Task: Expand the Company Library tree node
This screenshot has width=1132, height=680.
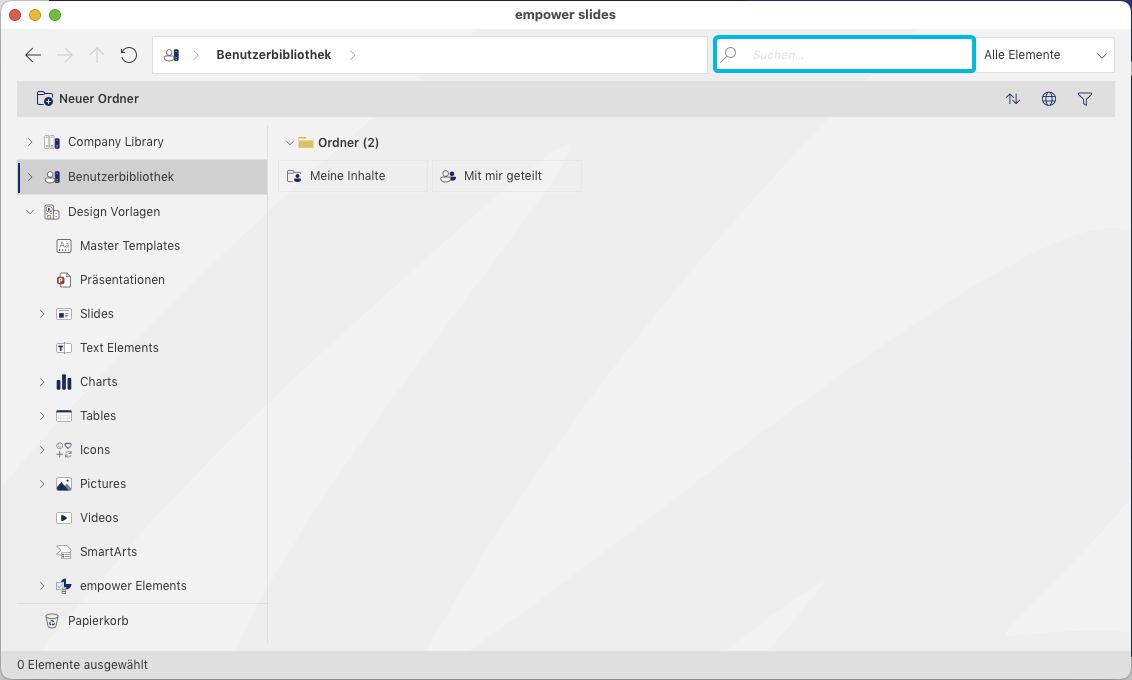Action: 30,142
